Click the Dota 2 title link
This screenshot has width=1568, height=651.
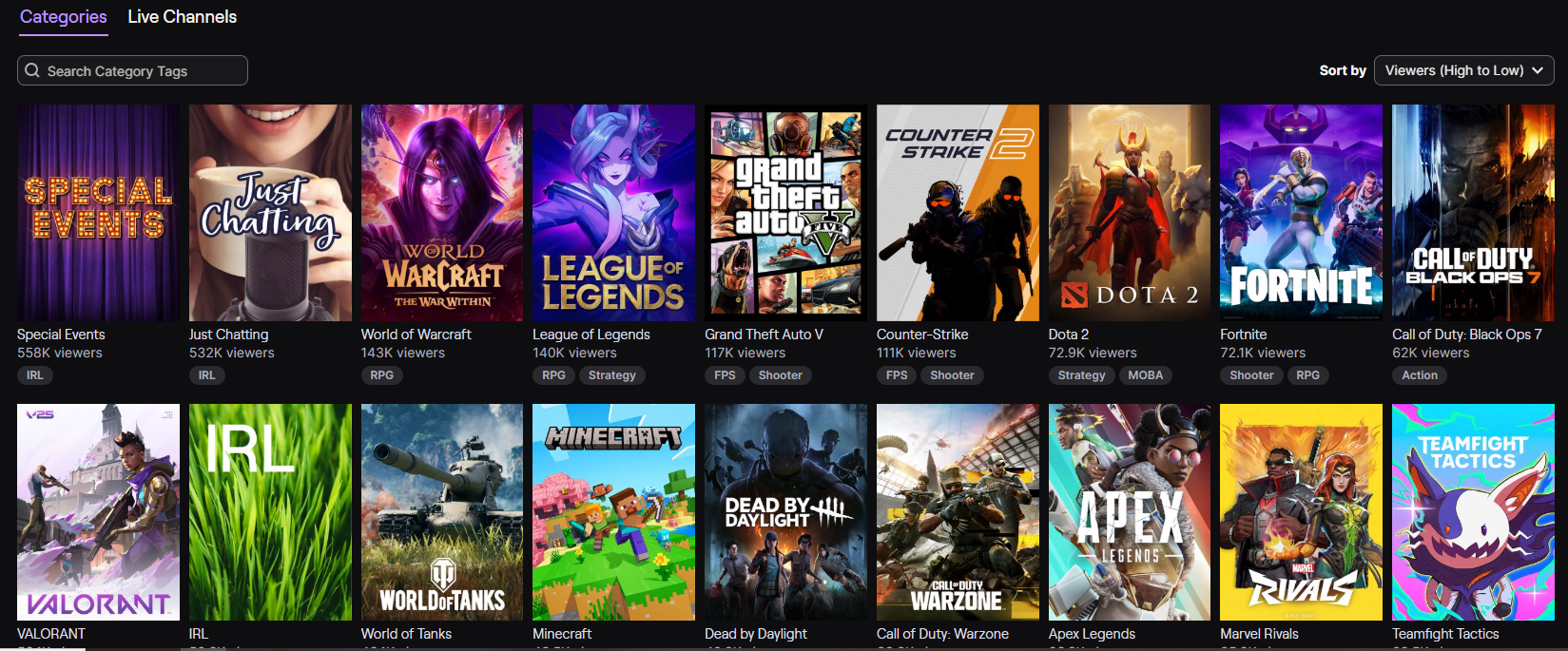[1069, 335]
